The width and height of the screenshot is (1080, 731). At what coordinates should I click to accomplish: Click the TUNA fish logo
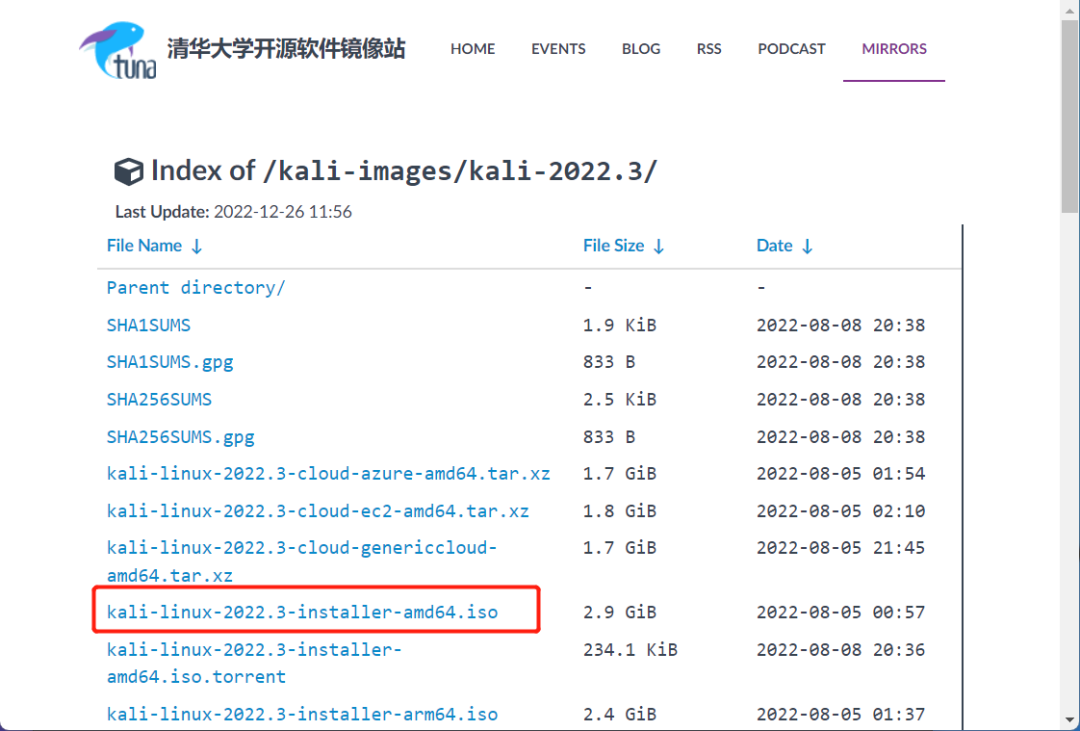(x=118, y=50)
